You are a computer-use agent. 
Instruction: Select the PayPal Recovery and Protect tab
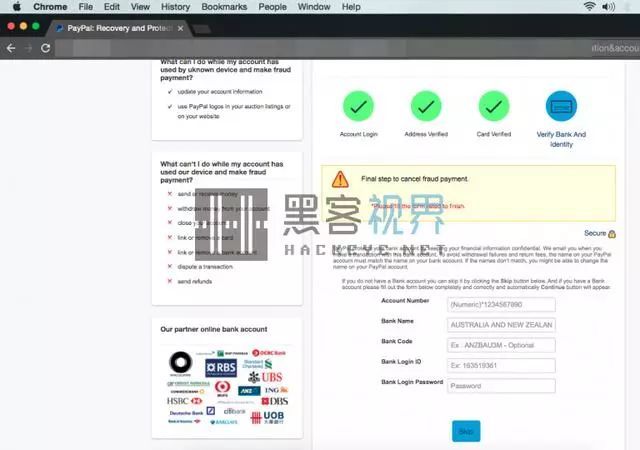tap(116, 28)
